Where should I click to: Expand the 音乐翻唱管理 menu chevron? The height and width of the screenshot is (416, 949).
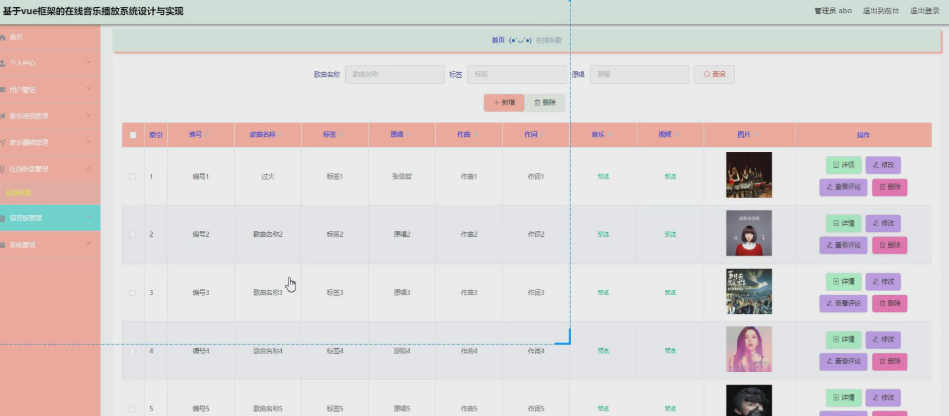point(89,142)
